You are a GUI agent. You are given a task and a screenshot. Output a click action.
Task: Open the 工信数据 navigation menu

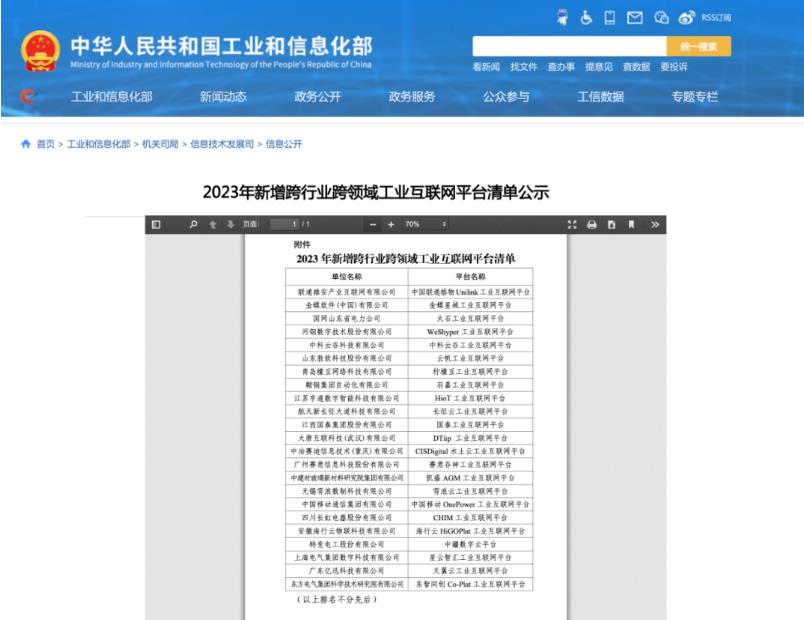pyautogui.click(x=600, y=96)
